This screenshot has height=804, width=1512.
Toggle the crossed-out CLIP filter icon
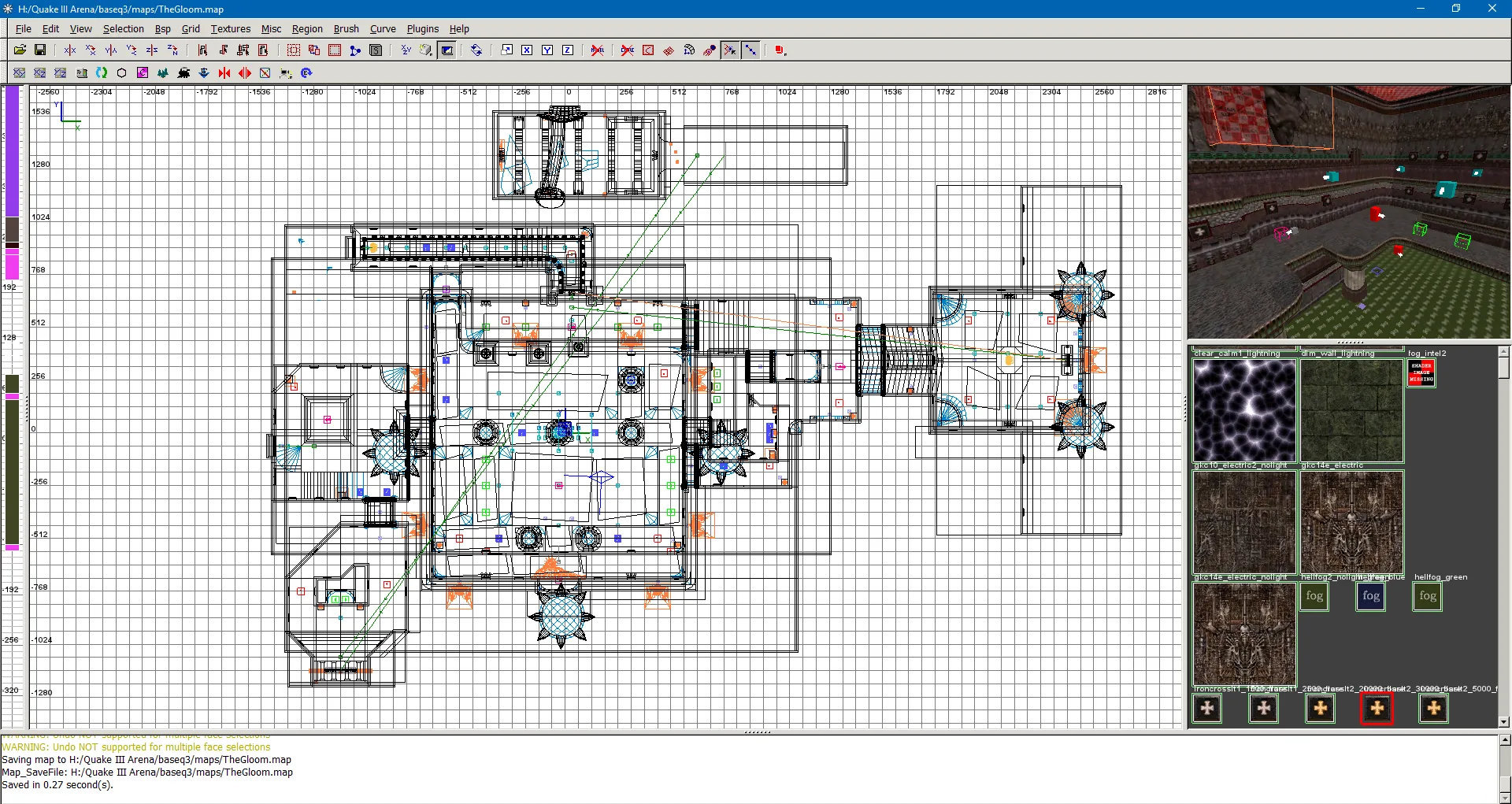click(628, 50)
